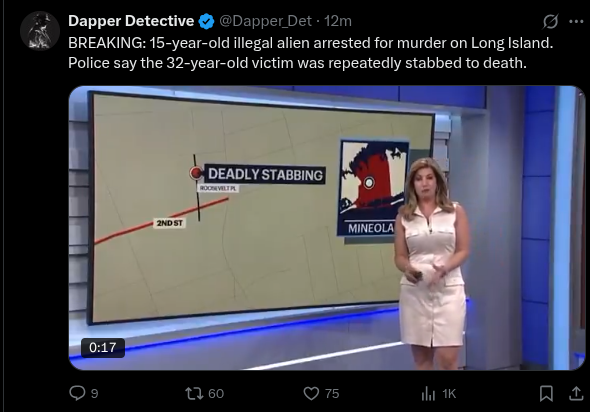Click the 1K views count
Screen dimensions: 590x412
449,394
